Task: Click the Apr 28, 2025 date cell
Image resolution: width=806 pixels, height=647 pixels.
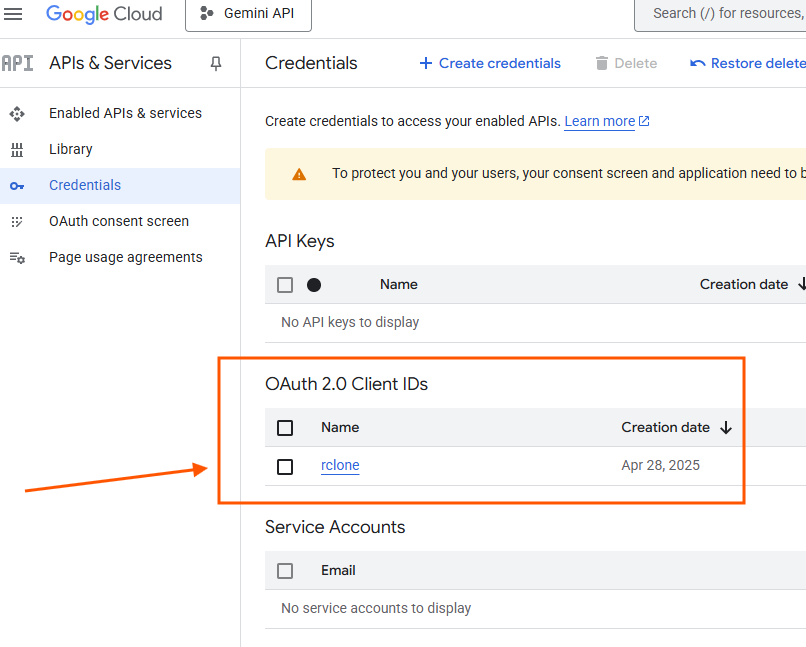Action: coord(661,465)
